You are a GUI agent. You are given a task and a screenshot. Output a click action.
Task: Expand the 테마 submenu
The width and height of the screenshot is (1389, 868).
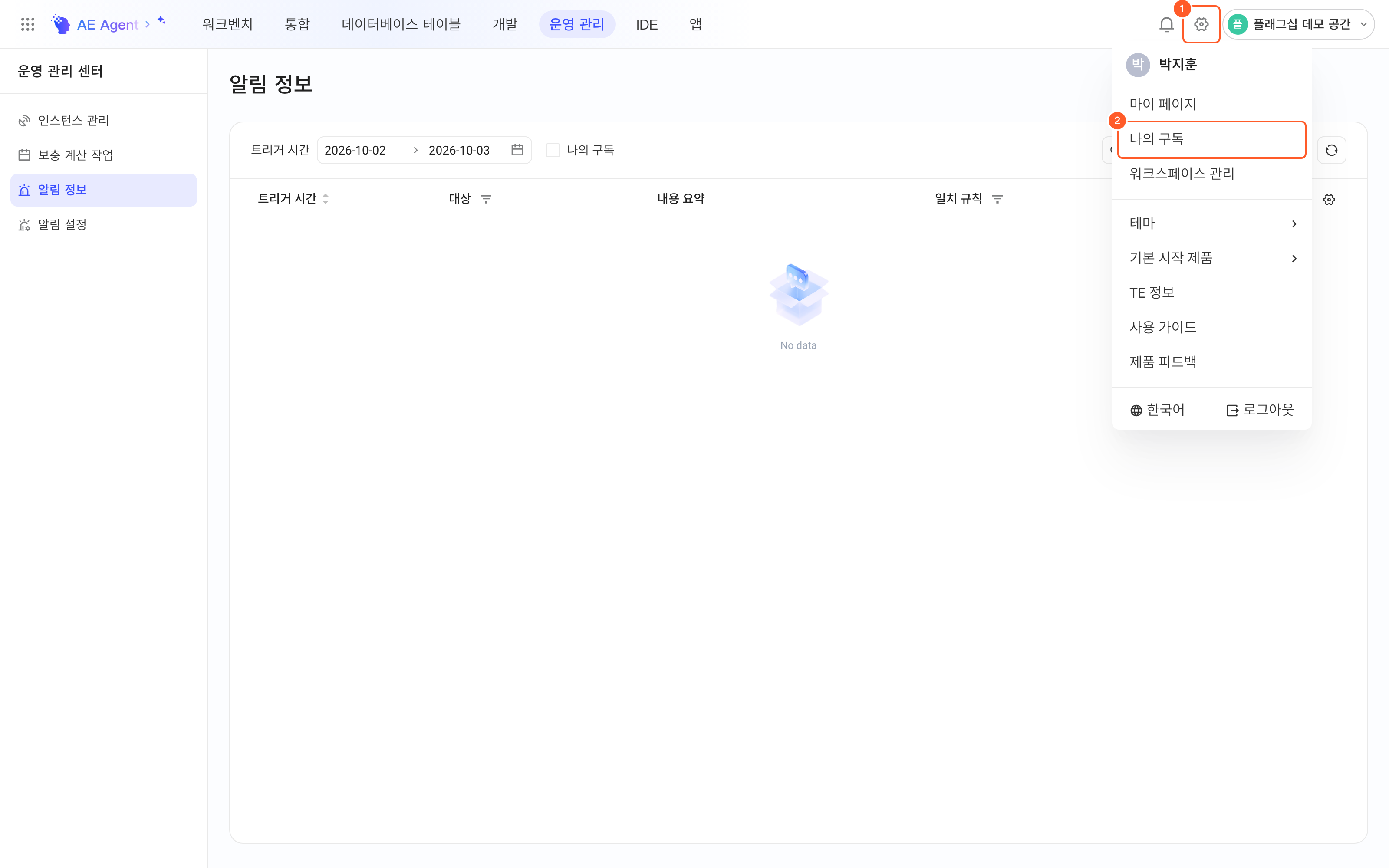pyautogui.click(x=1211, y=224)
